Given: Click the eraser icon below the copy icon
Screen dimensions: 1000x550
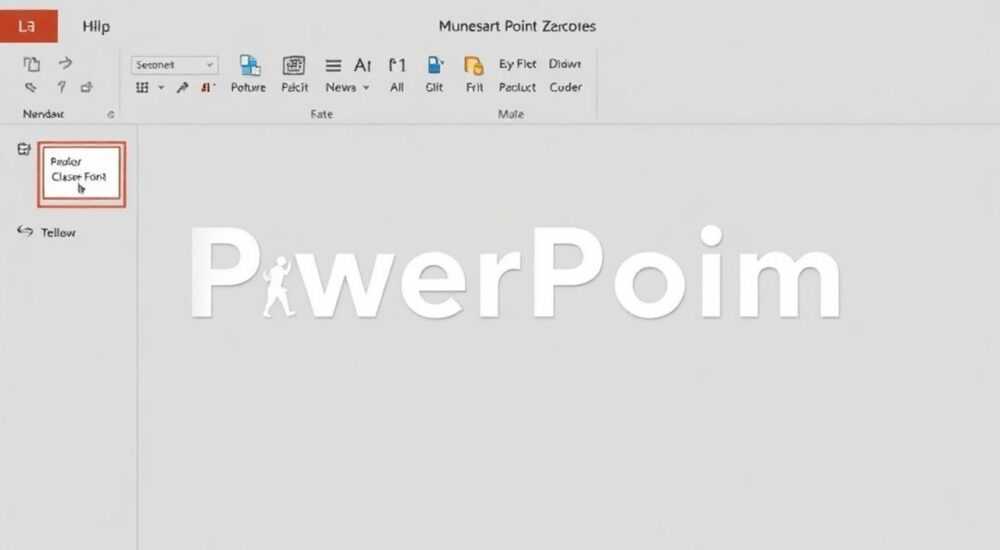Looking at the screenshot, I should [31, 87].
